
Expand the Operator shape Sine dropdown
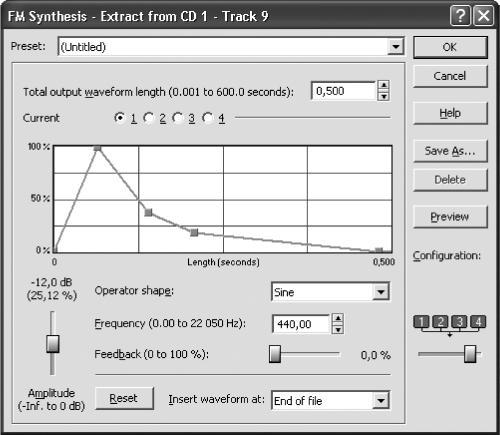pyautogui.click(x=381, y=292)
